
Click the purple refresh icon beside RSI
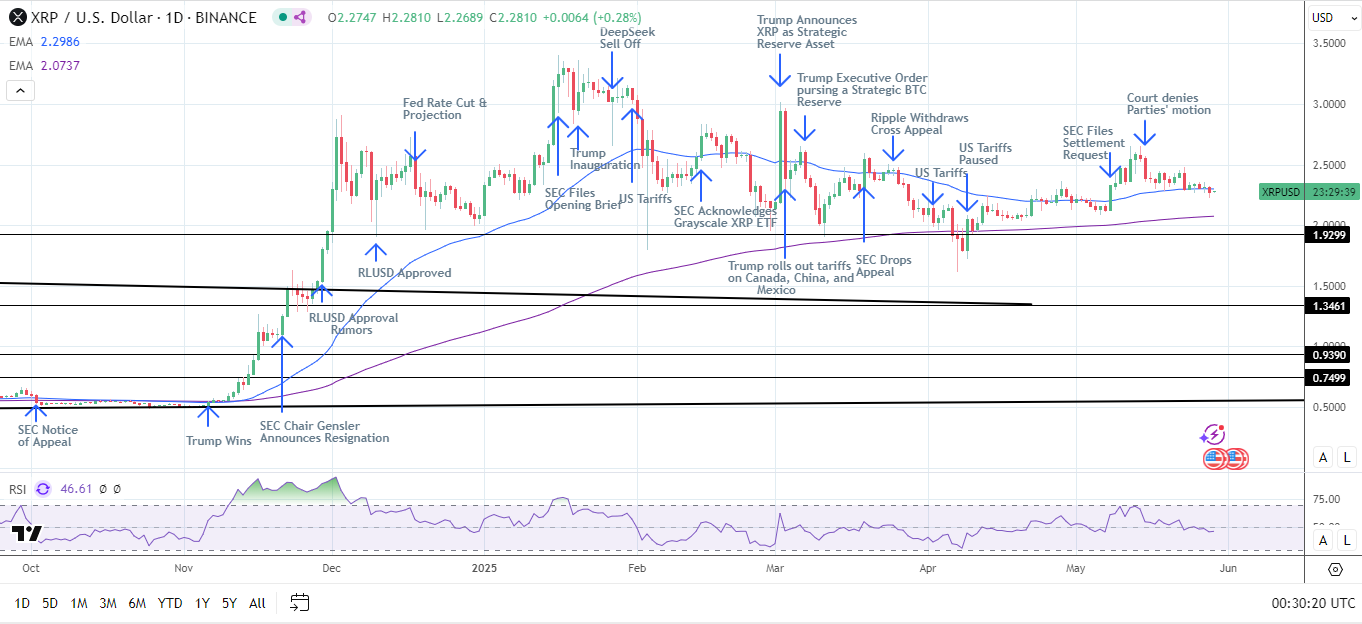(43, 489)
